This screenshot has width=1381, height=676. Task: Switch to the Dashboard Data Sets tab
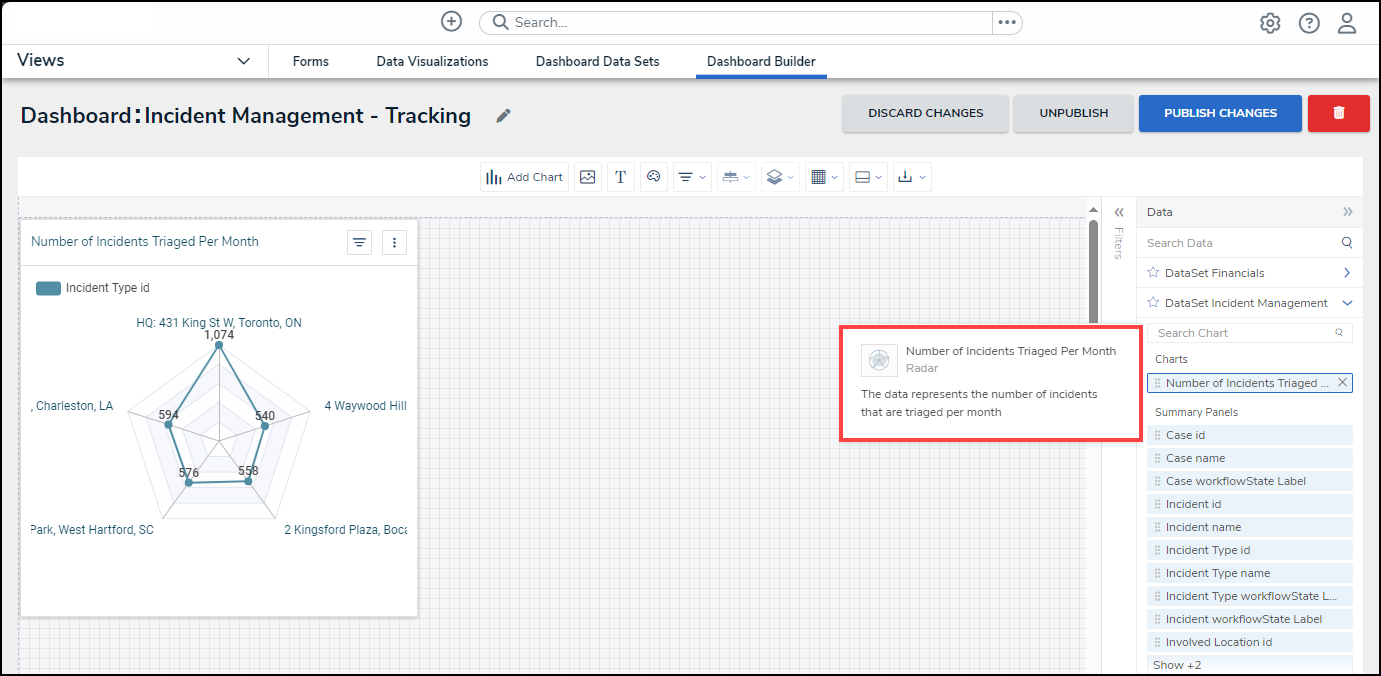coord(597,61)
